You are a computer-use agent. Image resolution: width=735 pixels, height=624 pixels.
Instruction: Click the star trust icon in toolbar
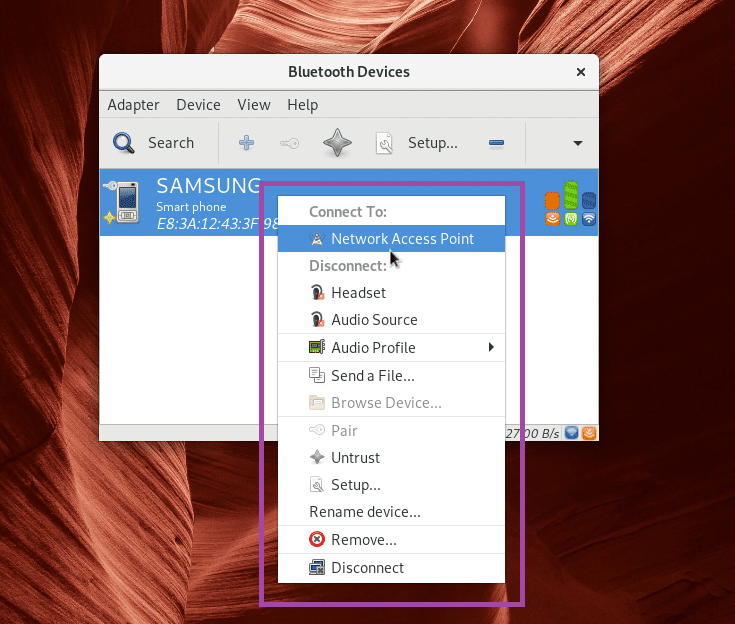(338, 143)
